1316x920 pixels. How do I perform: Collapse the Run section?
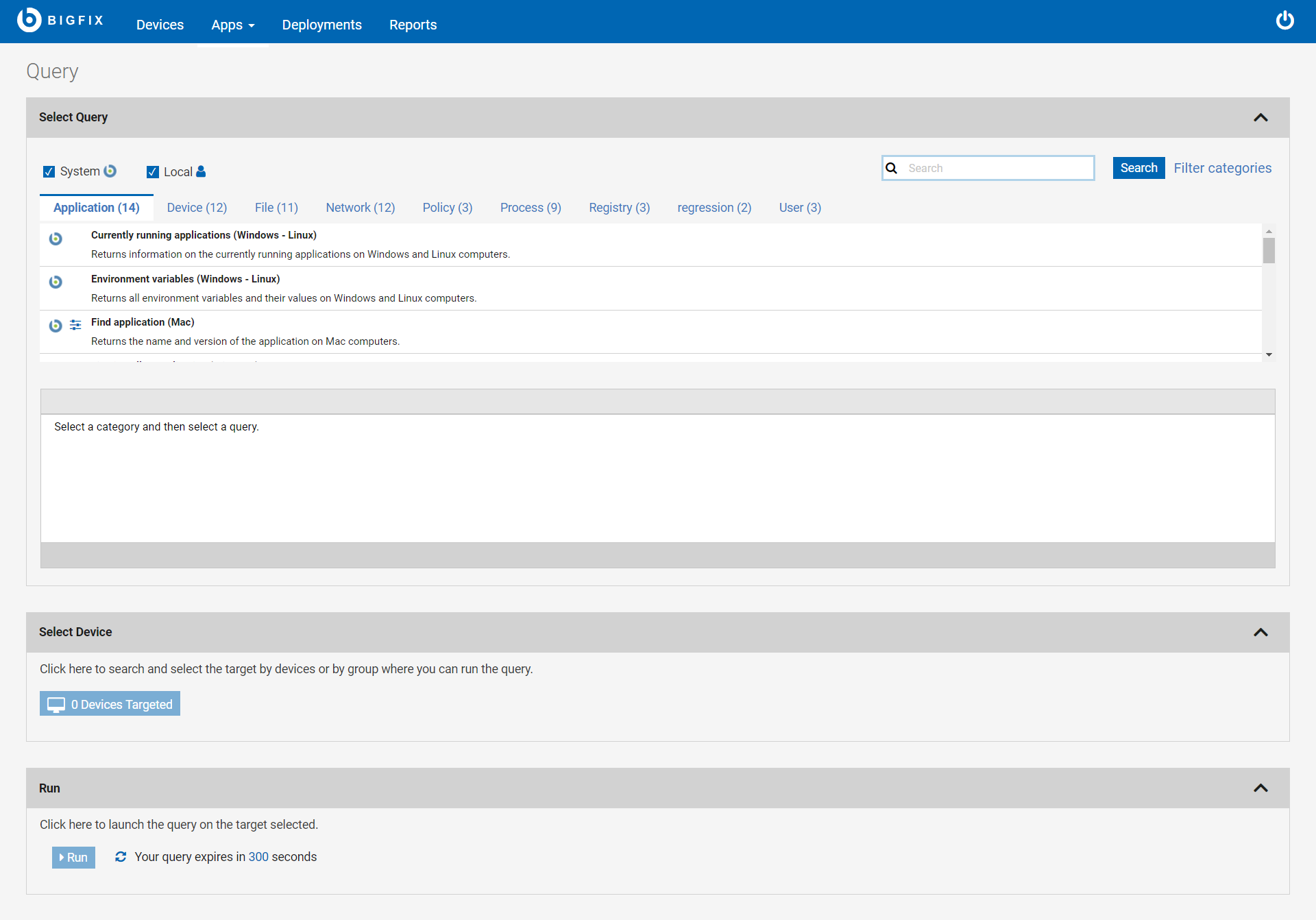click(1261, 788)
